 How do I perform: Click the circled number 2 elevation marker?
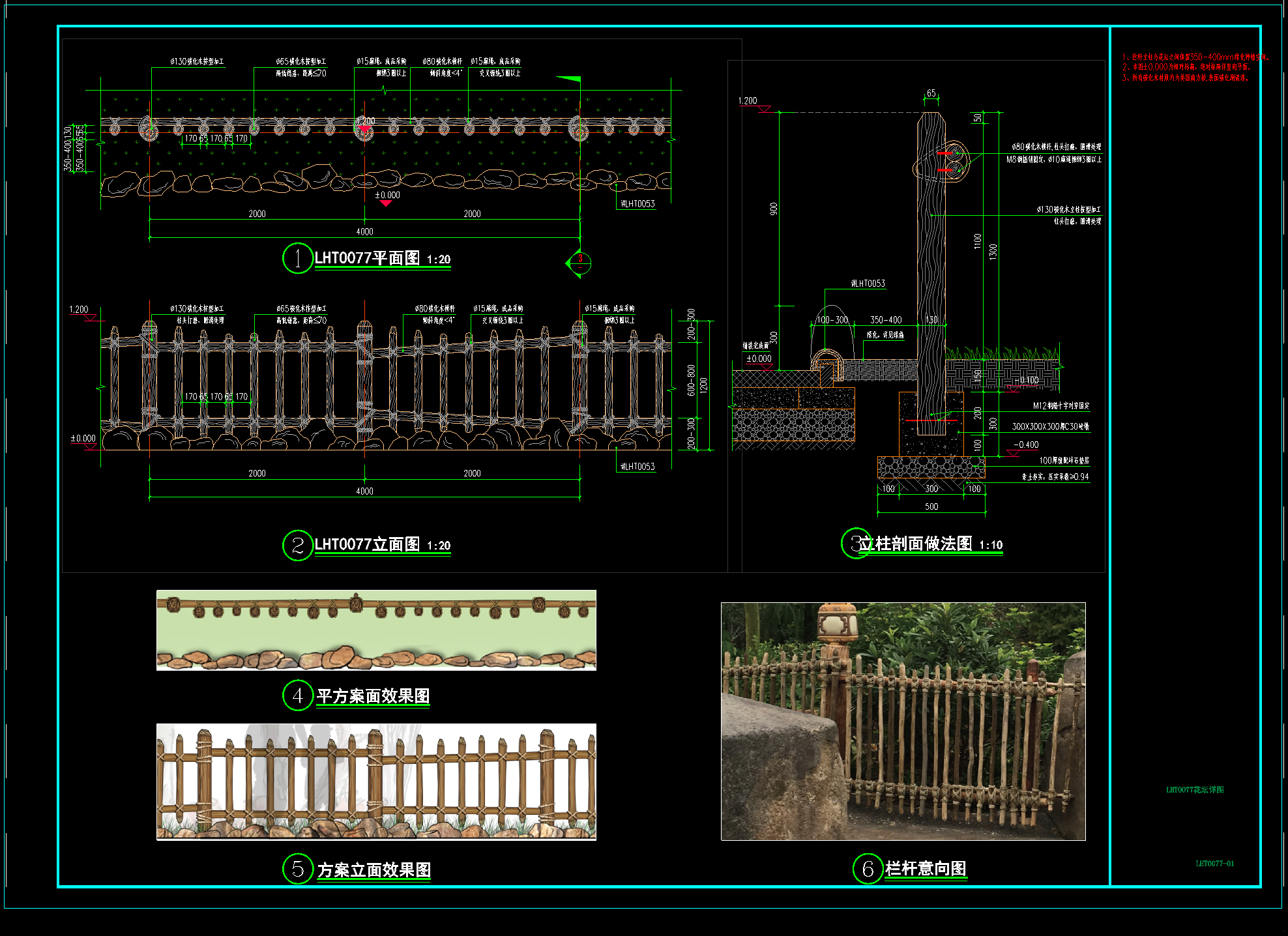298,545
